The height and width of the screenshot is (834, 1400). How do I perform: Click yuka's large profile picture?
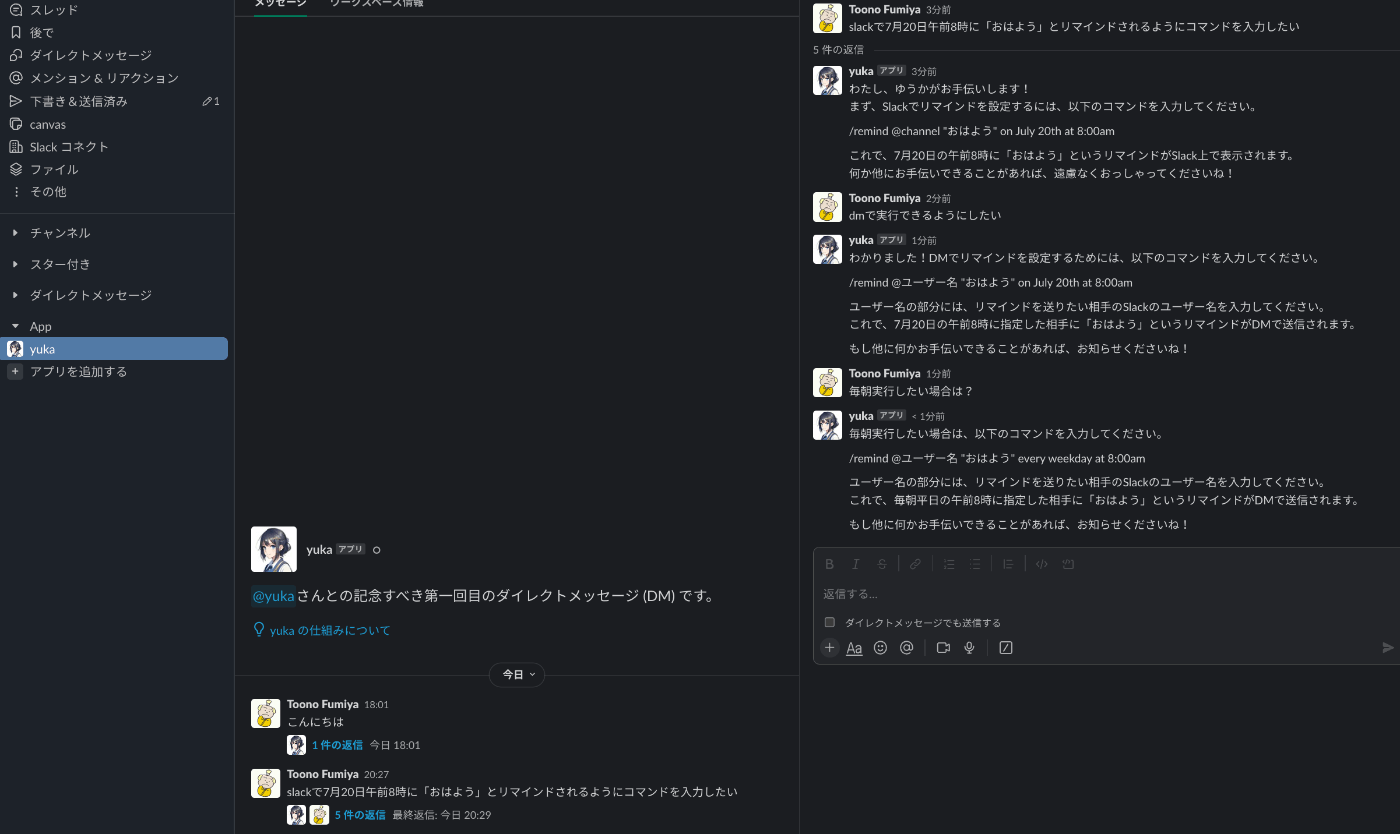274,549
